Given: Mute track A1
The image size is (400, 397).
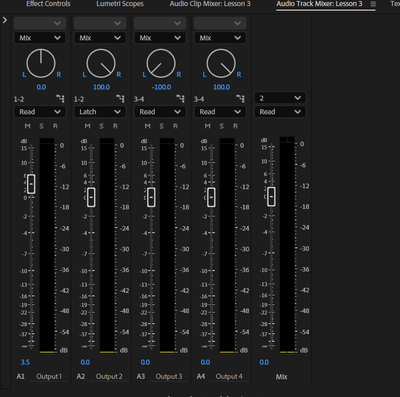Looking at the screenshot, I should click(27, 126).
